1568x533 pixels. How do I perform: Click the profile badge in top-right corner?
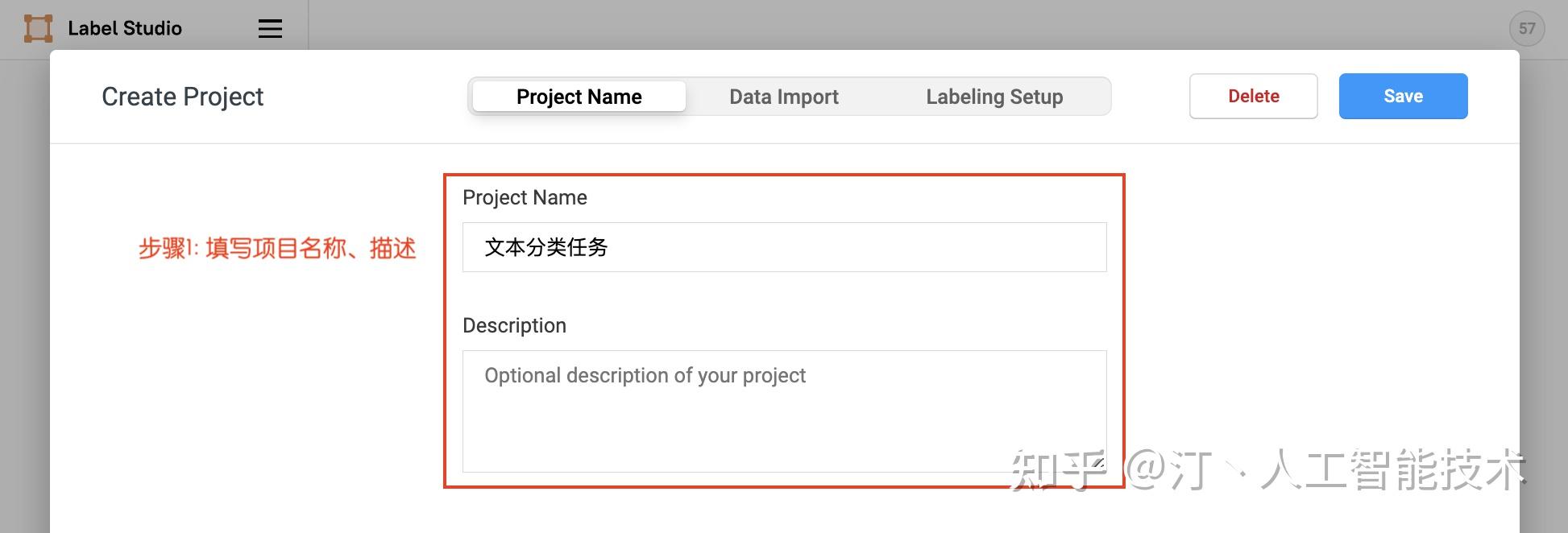coord(1527,28)
